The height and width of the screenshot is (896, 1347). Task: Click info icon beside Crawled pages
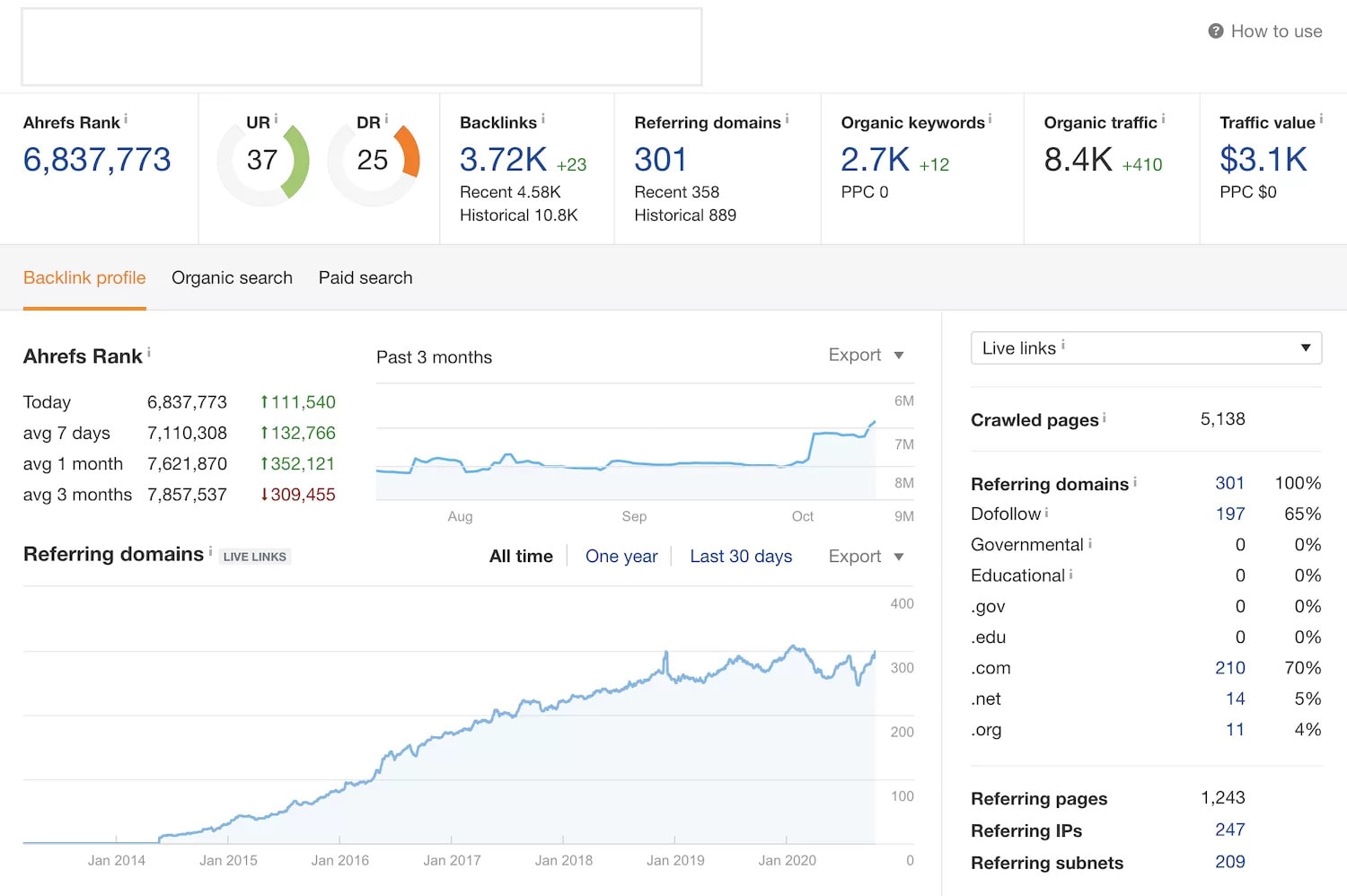pyautogui.click(x=1104, y=417)
